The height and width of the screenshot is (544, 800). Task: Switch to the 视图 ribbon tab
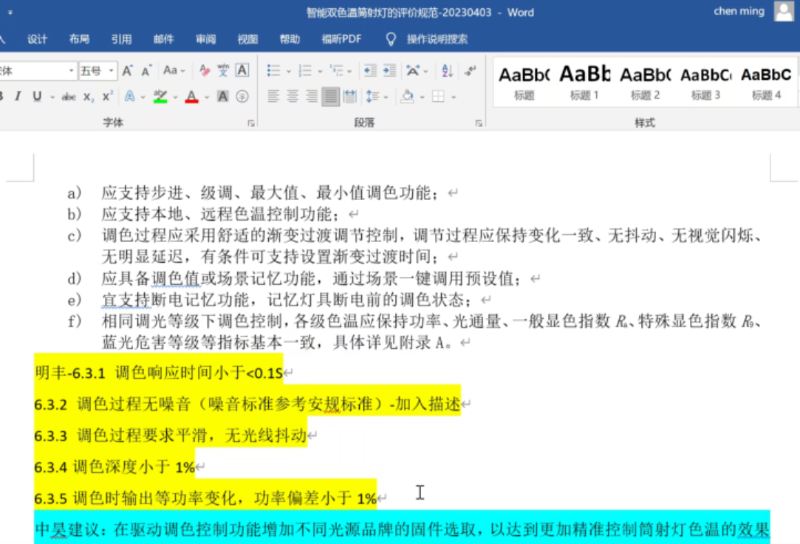point(248,39)
